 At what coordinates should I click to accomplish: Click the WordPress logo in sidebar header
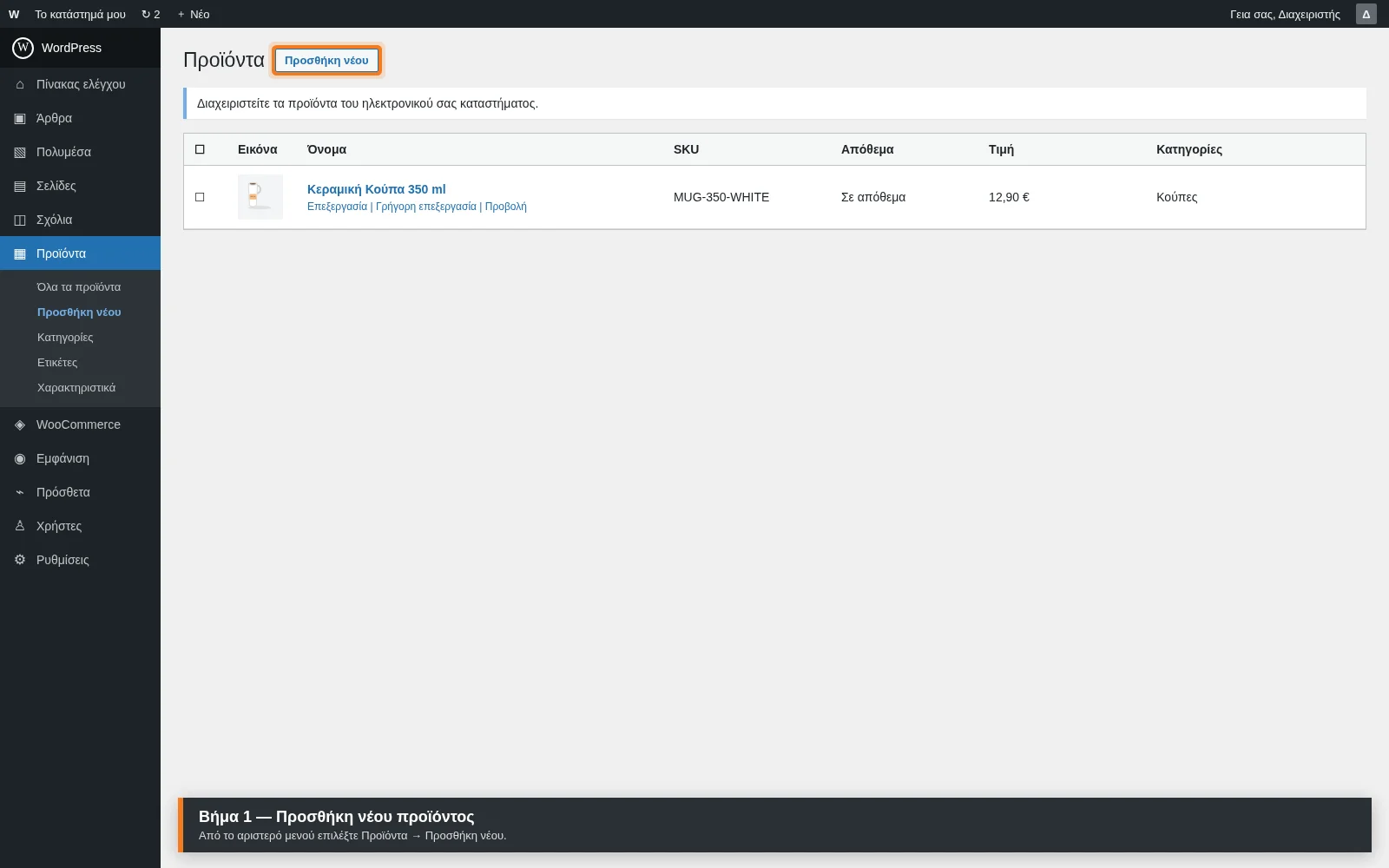(x=23, y=48)
